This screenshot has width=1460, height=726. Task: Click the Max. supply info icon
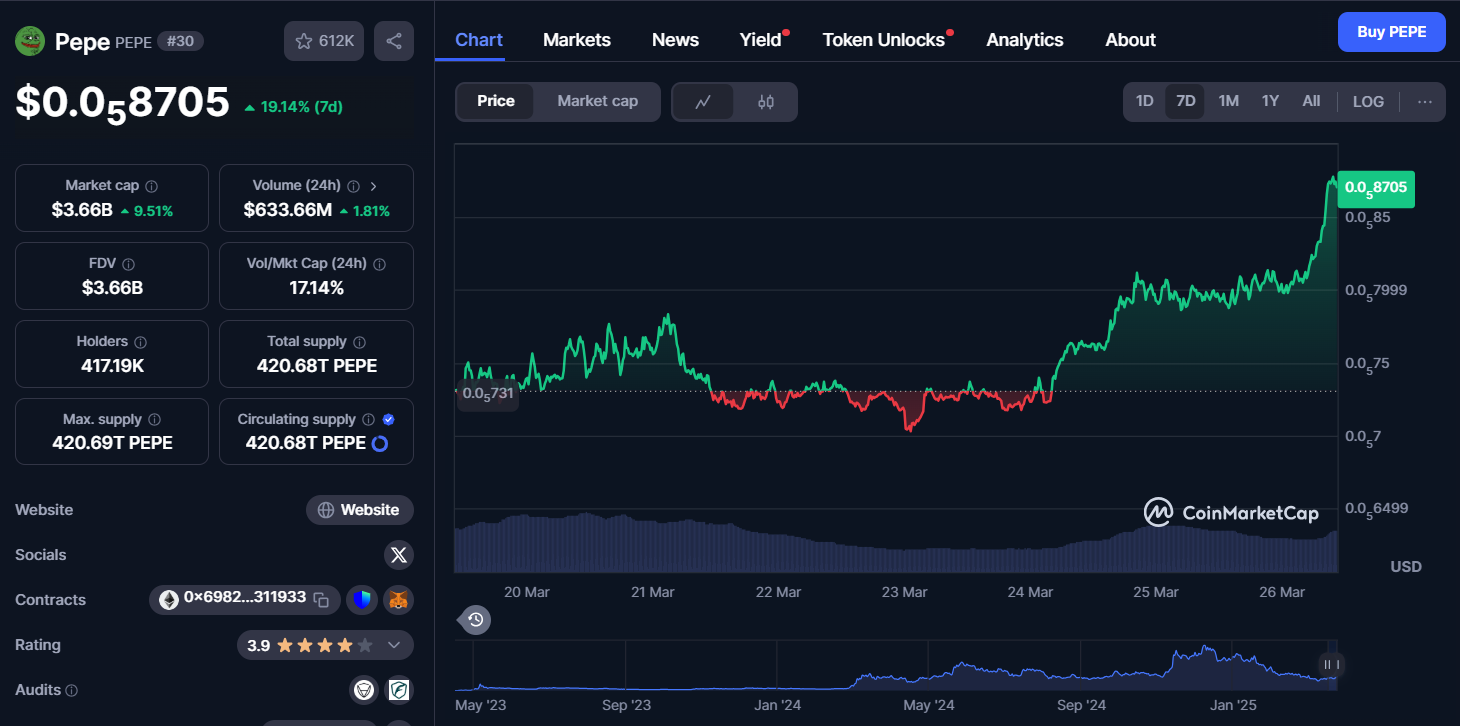154,420
